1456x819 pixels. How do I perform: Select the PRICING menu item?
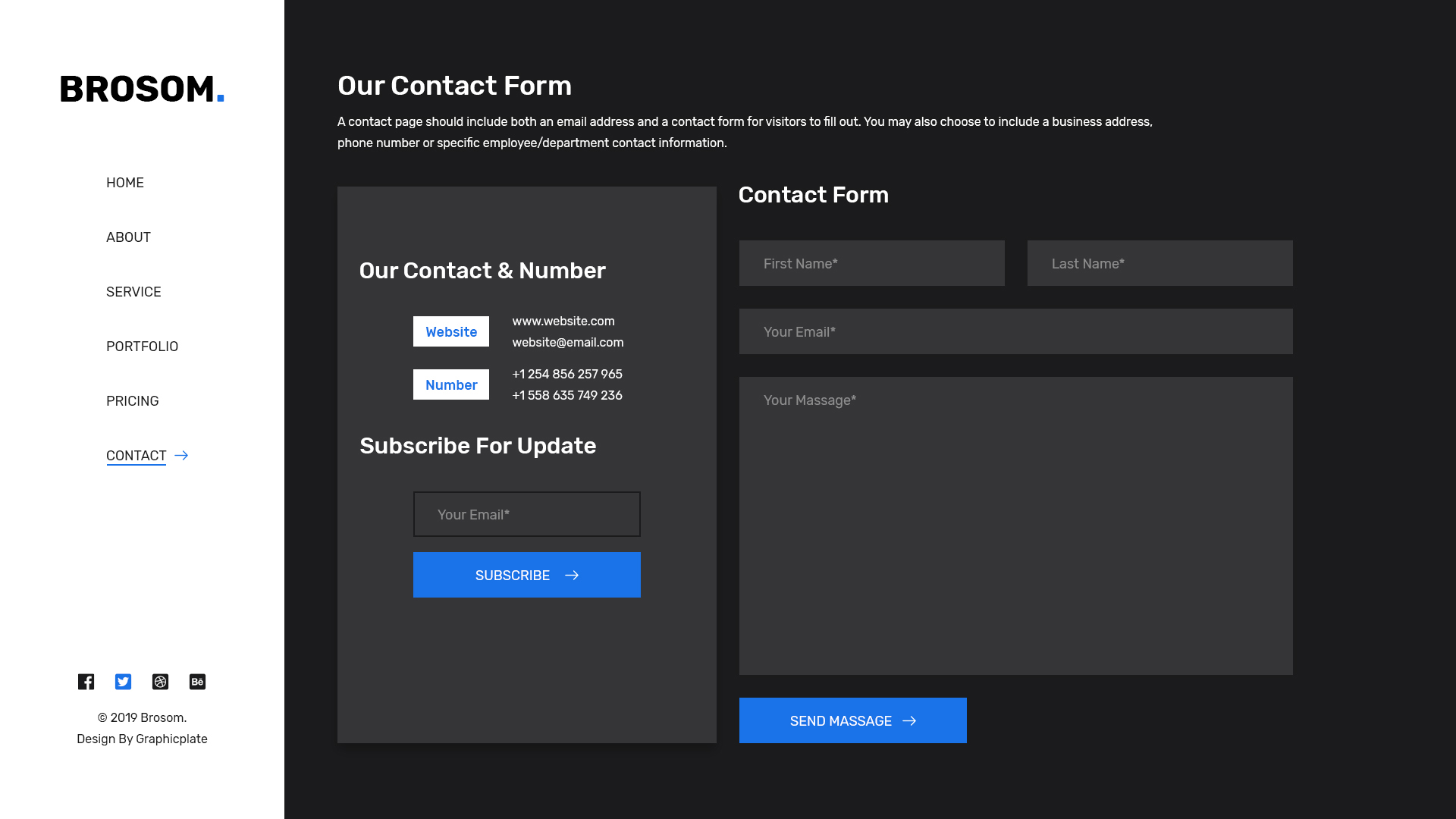[x=132, y=401]
